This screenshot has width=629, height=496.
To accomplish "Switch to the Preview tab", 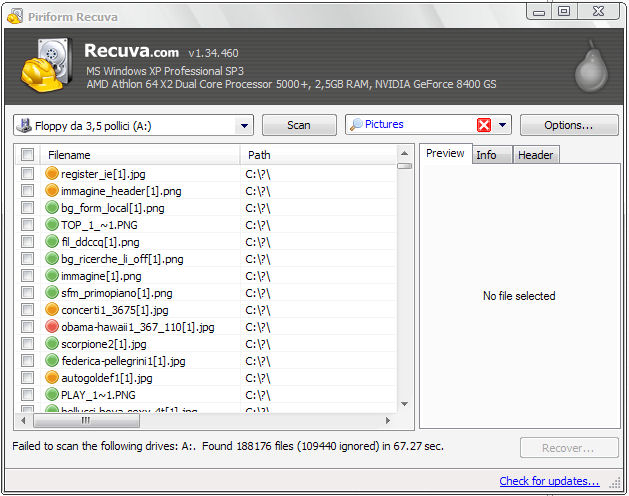I will pos(445,153).
